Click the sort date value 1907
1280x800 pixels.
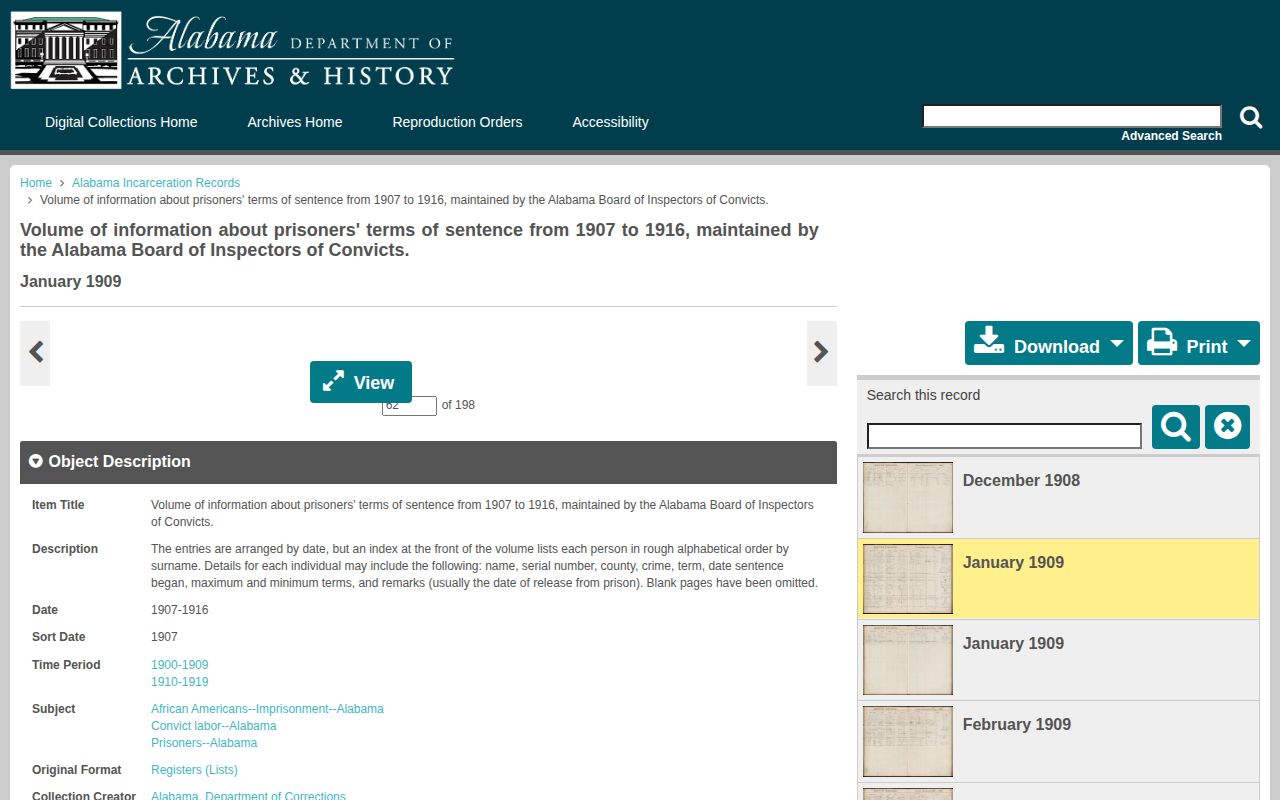pos(164,637)
